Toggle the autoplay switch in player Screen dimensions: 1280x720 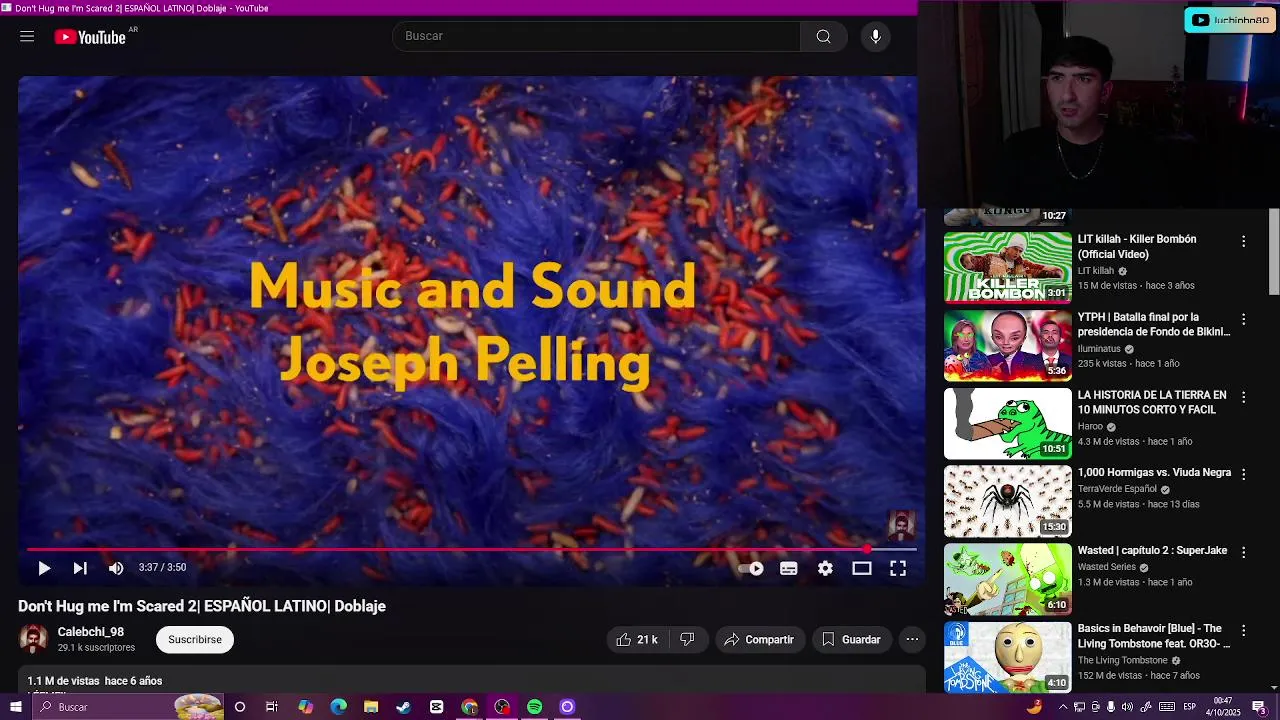(751, 568)
